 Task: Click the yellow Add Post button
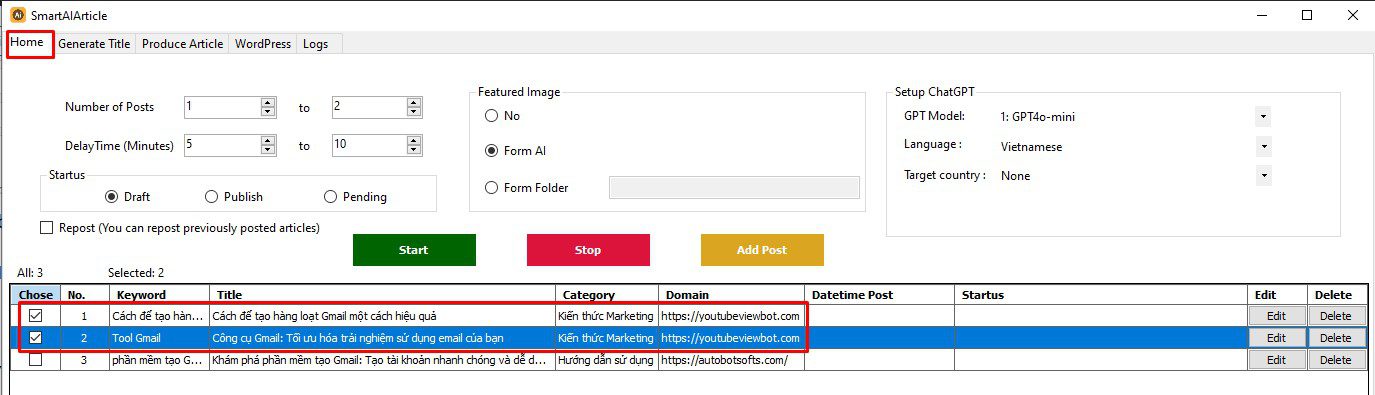pyautogui.click(x=762, y=250)
